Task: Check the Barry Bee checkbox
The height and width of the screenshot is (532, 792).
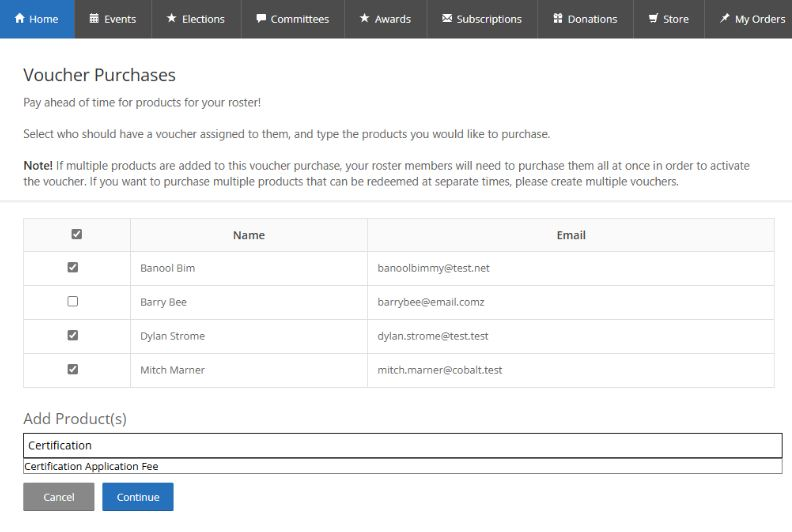Action: click(x=72, y=301)
